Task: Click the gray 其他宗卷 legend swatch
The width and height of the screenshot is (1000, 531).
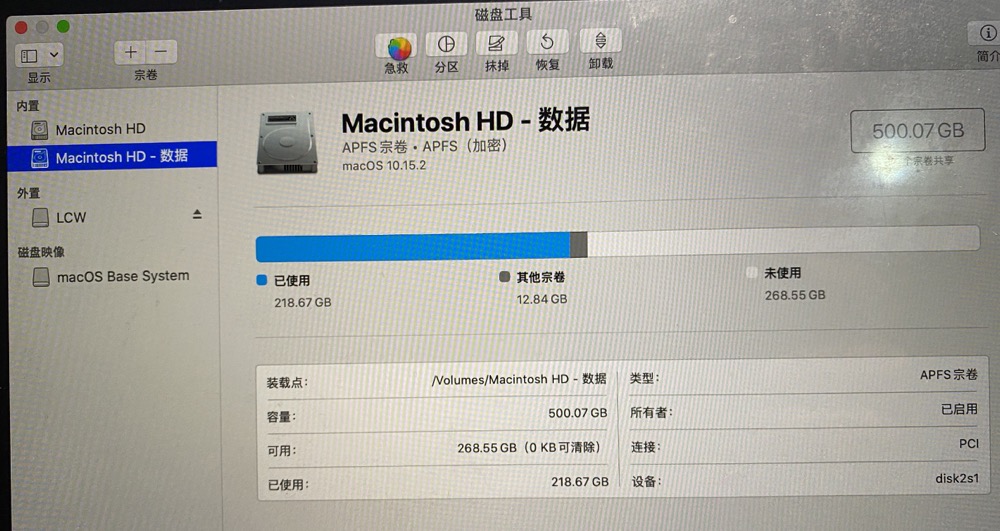Action: [x=504, y=277]
